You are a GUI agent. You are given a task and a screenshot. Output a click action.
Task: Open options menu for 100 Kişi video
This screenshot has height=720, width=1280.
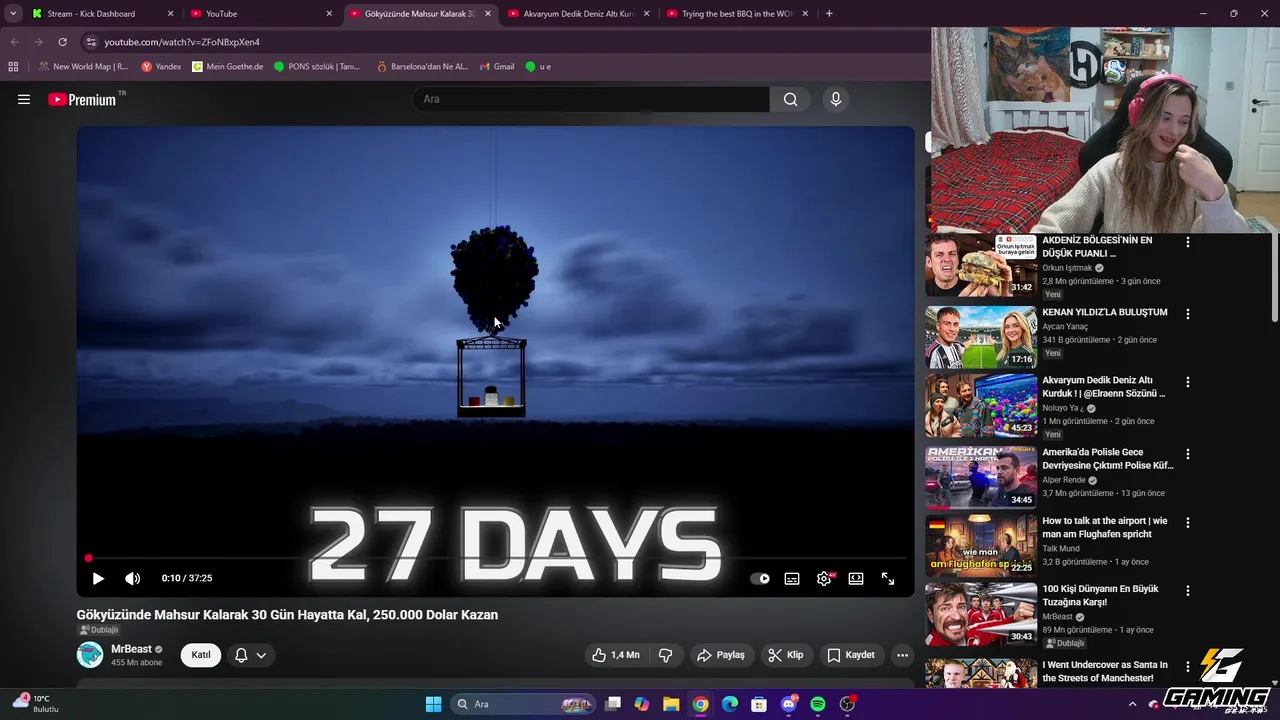coord(1188,591)
